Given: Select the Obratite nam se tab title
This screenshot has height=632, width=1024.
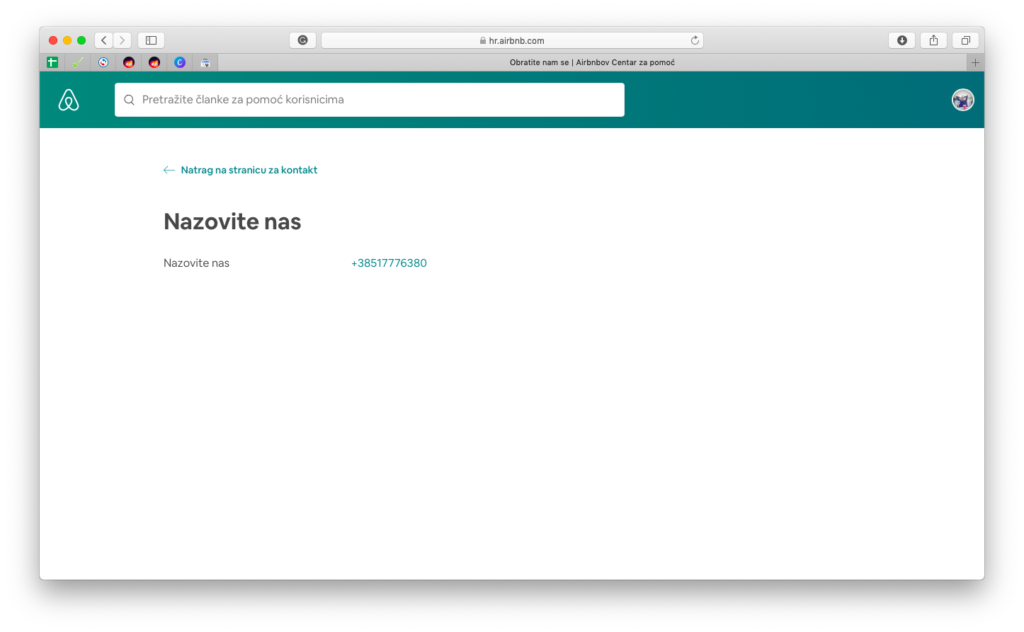Looking at the screenshot, I should [x=592, y=63].
